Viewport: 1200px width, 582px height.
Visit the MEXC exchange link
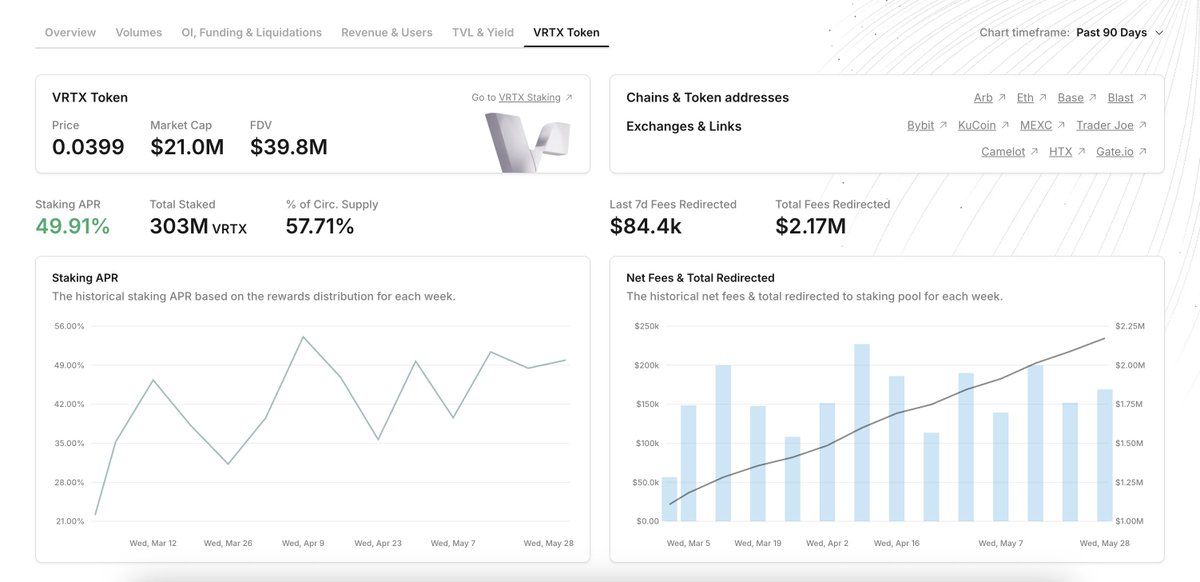pyautogui.click(x=1036, y=126)
